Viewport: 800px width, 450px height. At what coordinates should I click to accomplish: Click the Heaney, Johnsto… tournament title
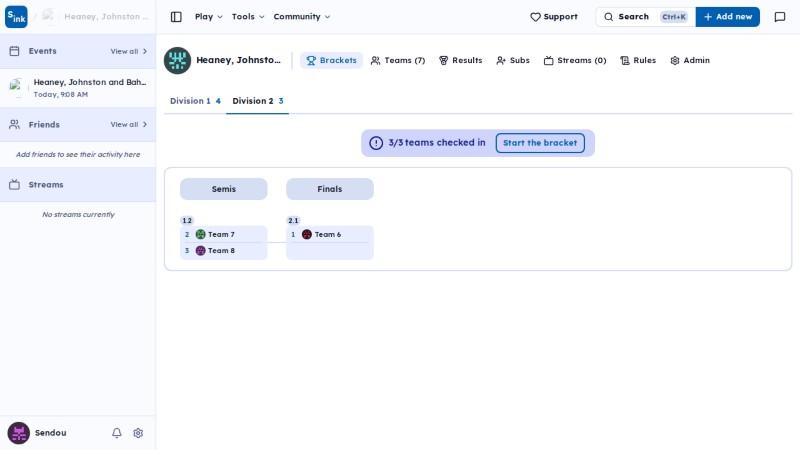(x=238, y=60)
